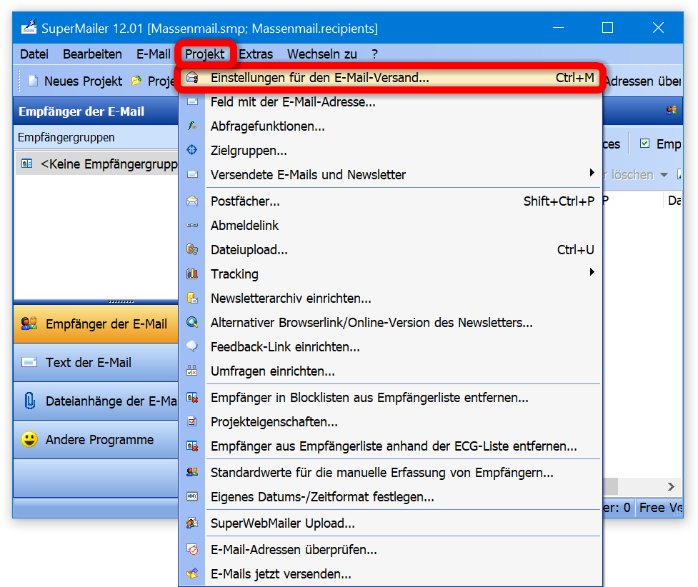Image resolution: width=698 pixels, height=587 pixels.
Task: Open the Wechseln zu menu
Action: click(x=322, y=54)
